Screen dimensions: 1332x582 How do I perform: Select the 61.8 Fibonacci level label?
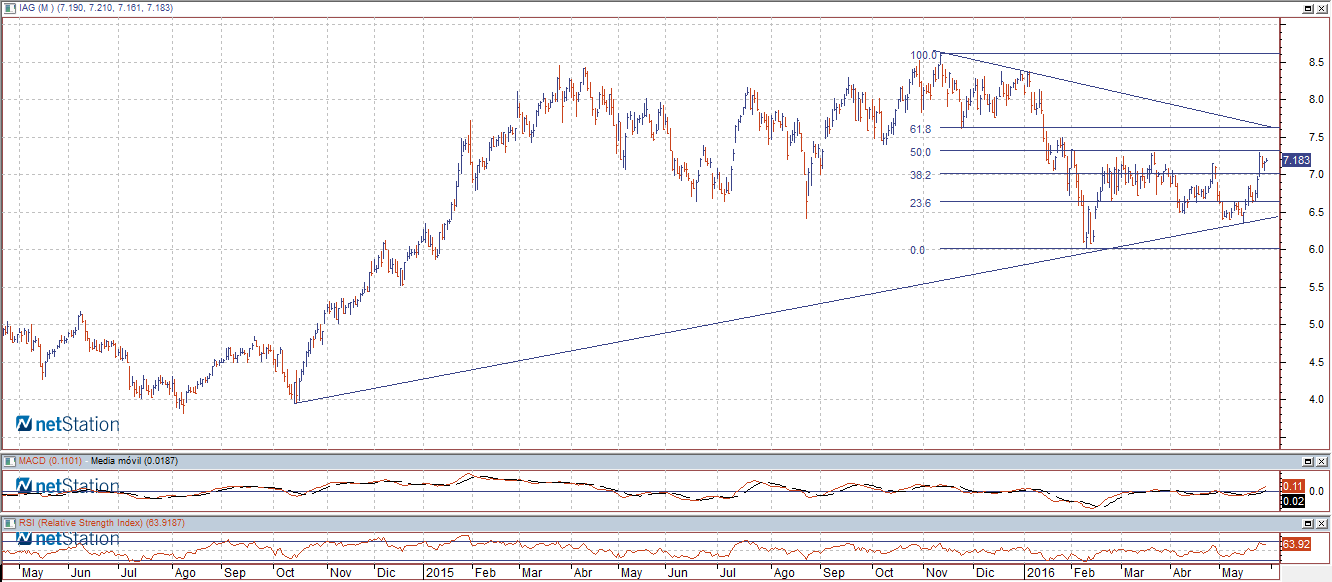point(921,129)
